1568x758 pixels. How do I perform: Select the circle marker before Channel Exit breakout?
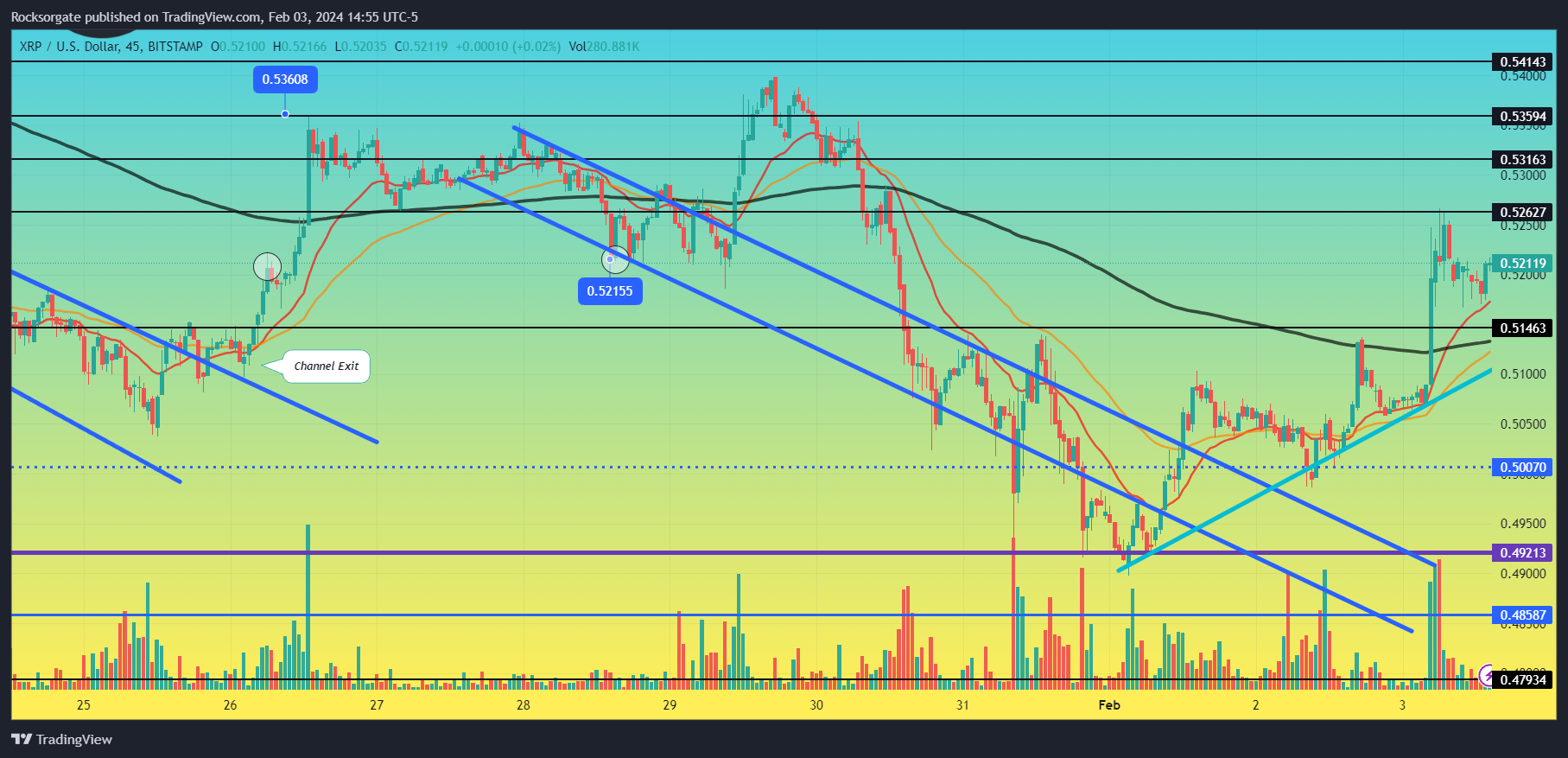267,267
